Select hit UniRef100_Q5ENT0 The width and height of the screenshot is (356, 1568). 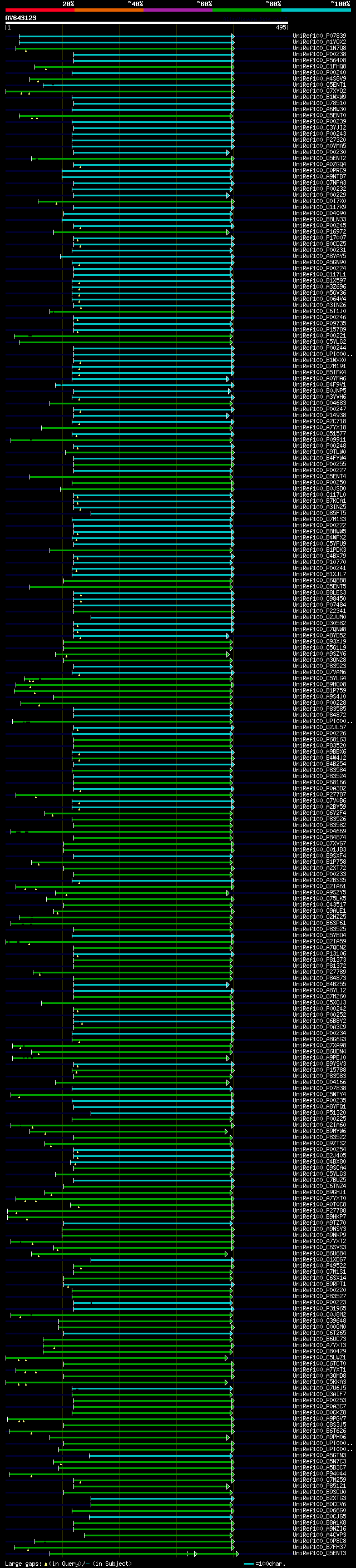pos(319,115)
